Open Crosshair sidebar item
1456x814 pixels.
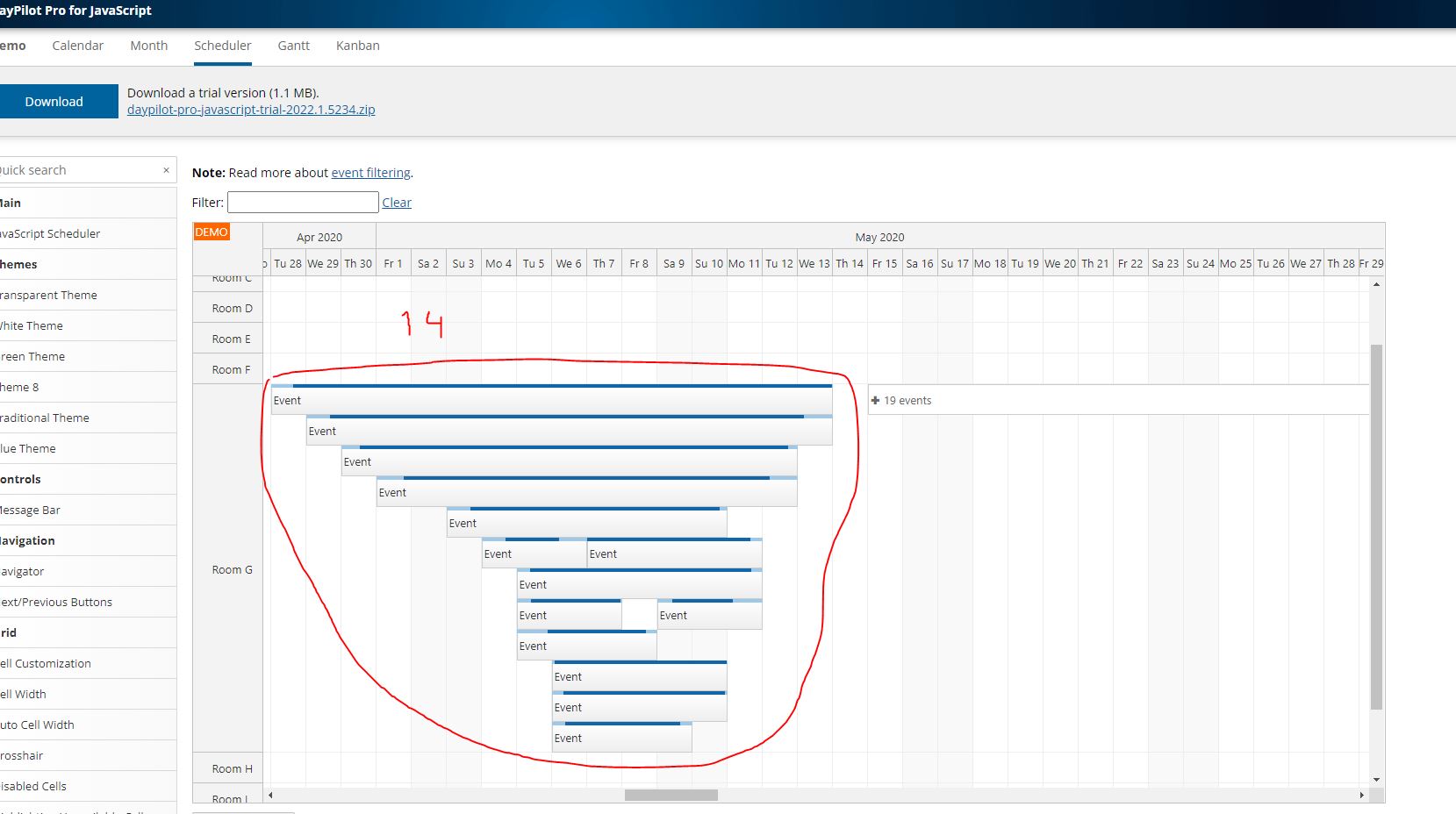point(88,755)
